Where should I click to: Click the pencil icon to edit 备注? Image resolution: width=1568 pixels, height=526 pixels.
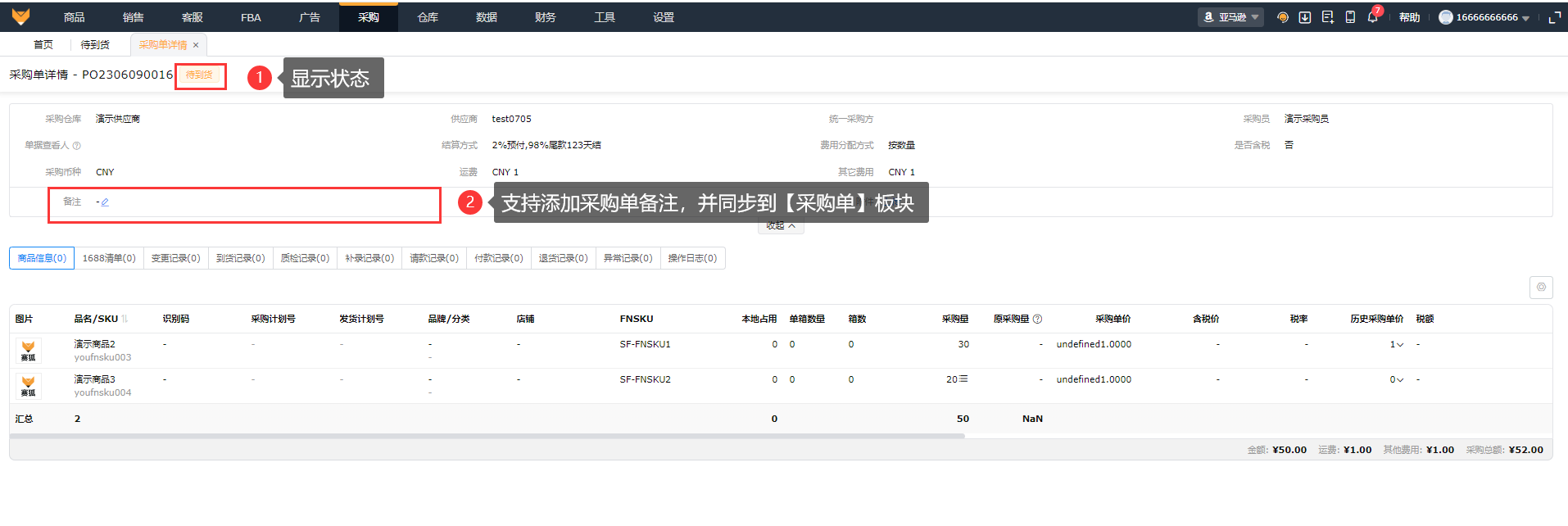click(105, 202)
